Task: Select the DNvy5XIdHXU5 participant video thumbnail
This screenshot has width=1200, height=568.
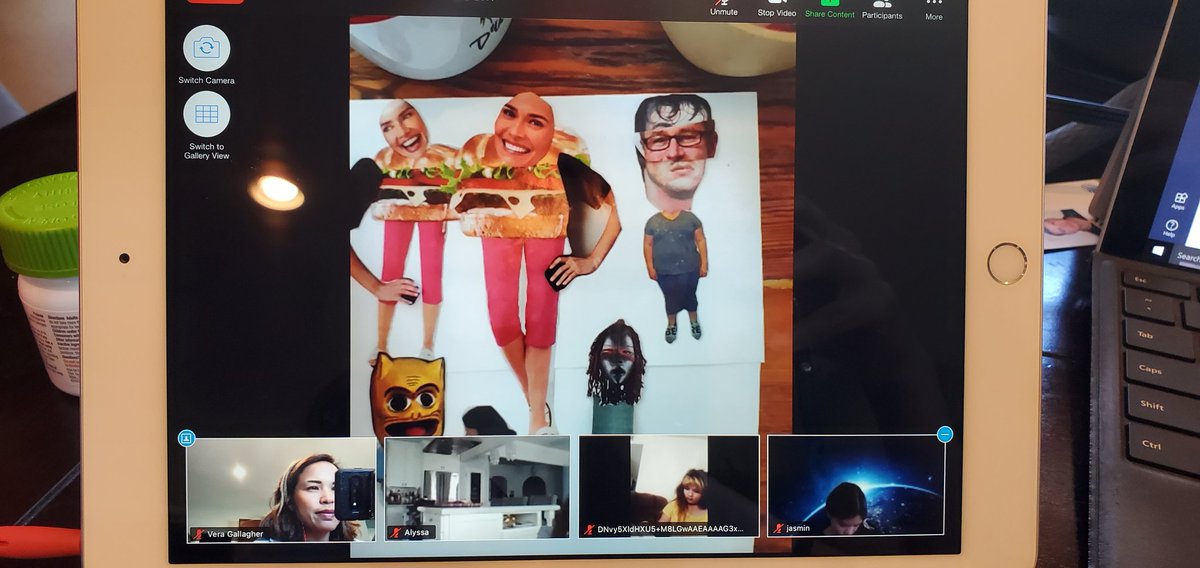Action: 669,485
